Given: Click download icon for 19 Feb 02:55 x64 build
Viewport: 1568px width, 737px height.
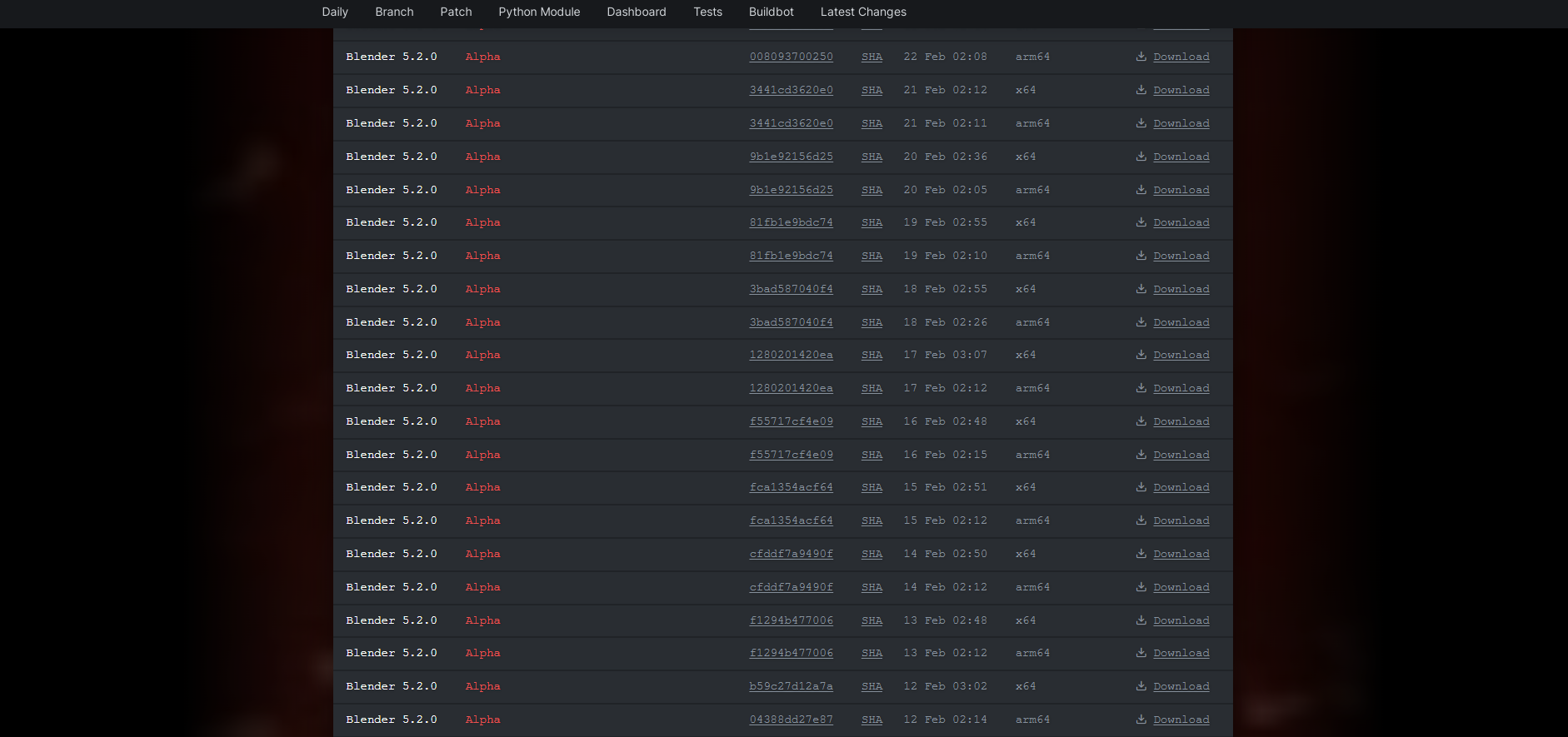Looking at the screenshot, I should click(1141, 222).
